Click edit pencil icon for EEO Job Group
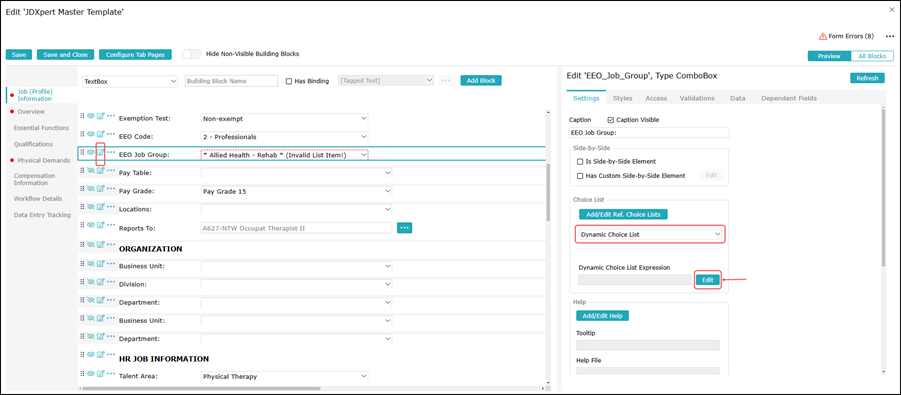The image size is (901, 395). click(x=101, y=153)
